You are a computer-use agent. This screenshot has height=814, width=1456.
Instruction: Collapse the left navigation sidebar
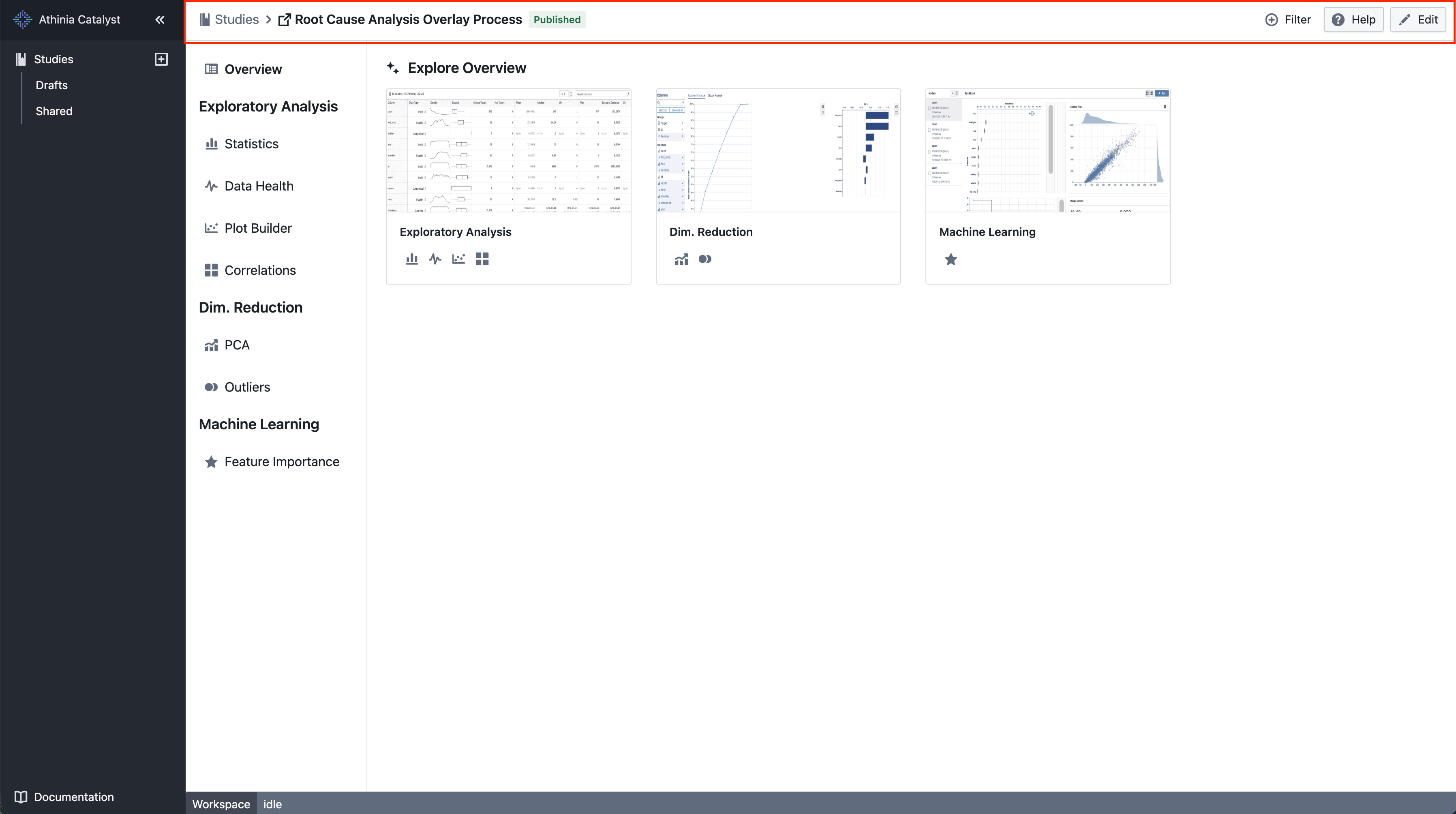159,19
